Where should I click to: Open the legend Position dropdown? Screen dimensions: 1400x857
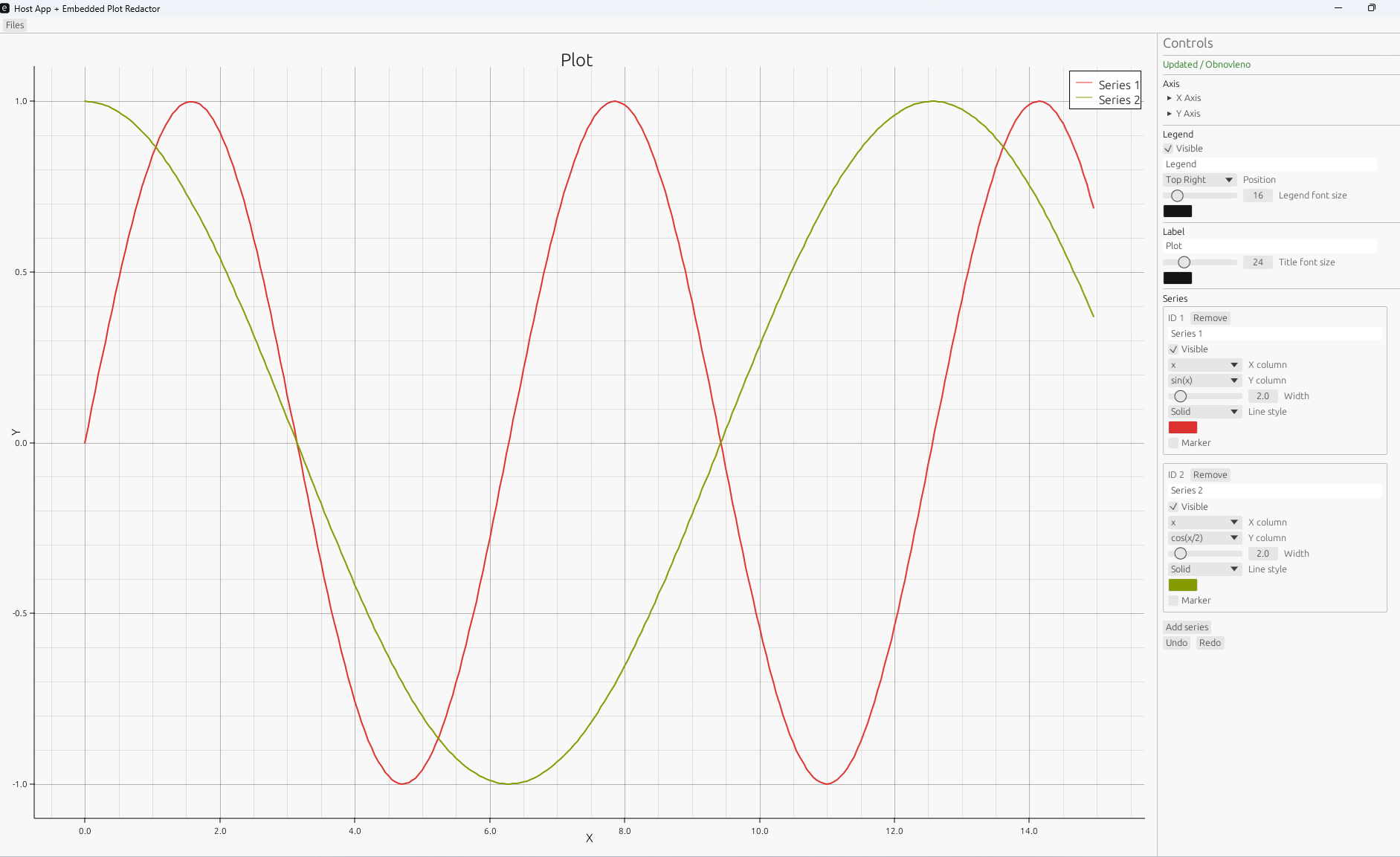tap(1199, 180)
